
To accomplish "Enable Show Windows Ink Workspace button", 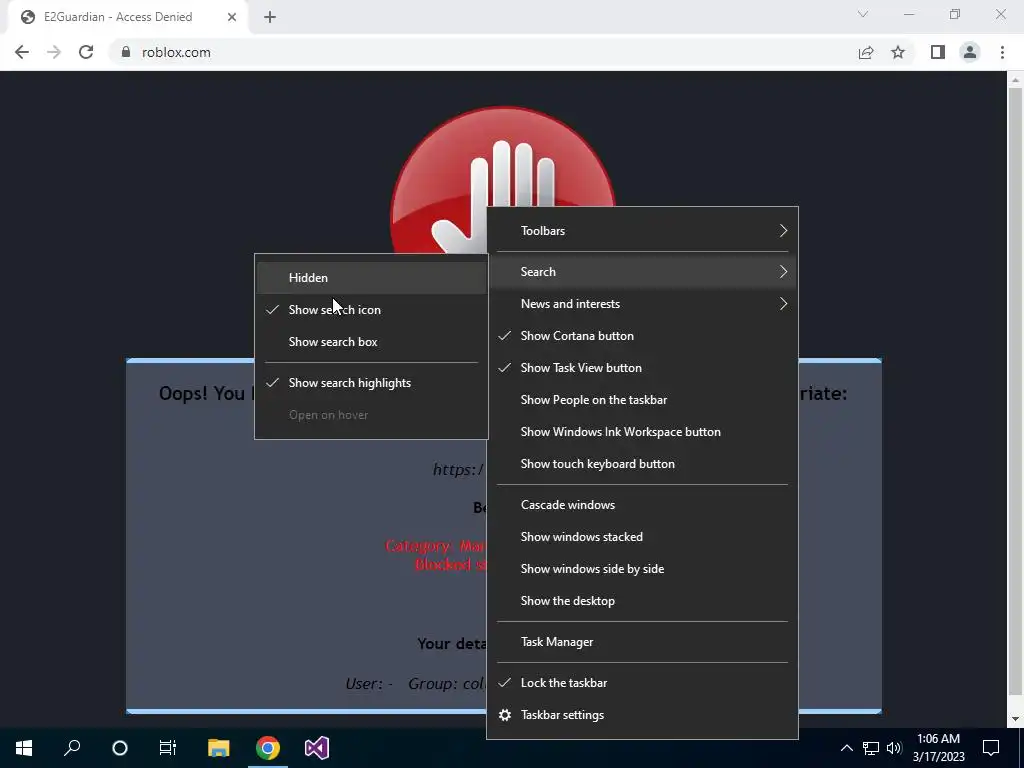I will [642, 432].
